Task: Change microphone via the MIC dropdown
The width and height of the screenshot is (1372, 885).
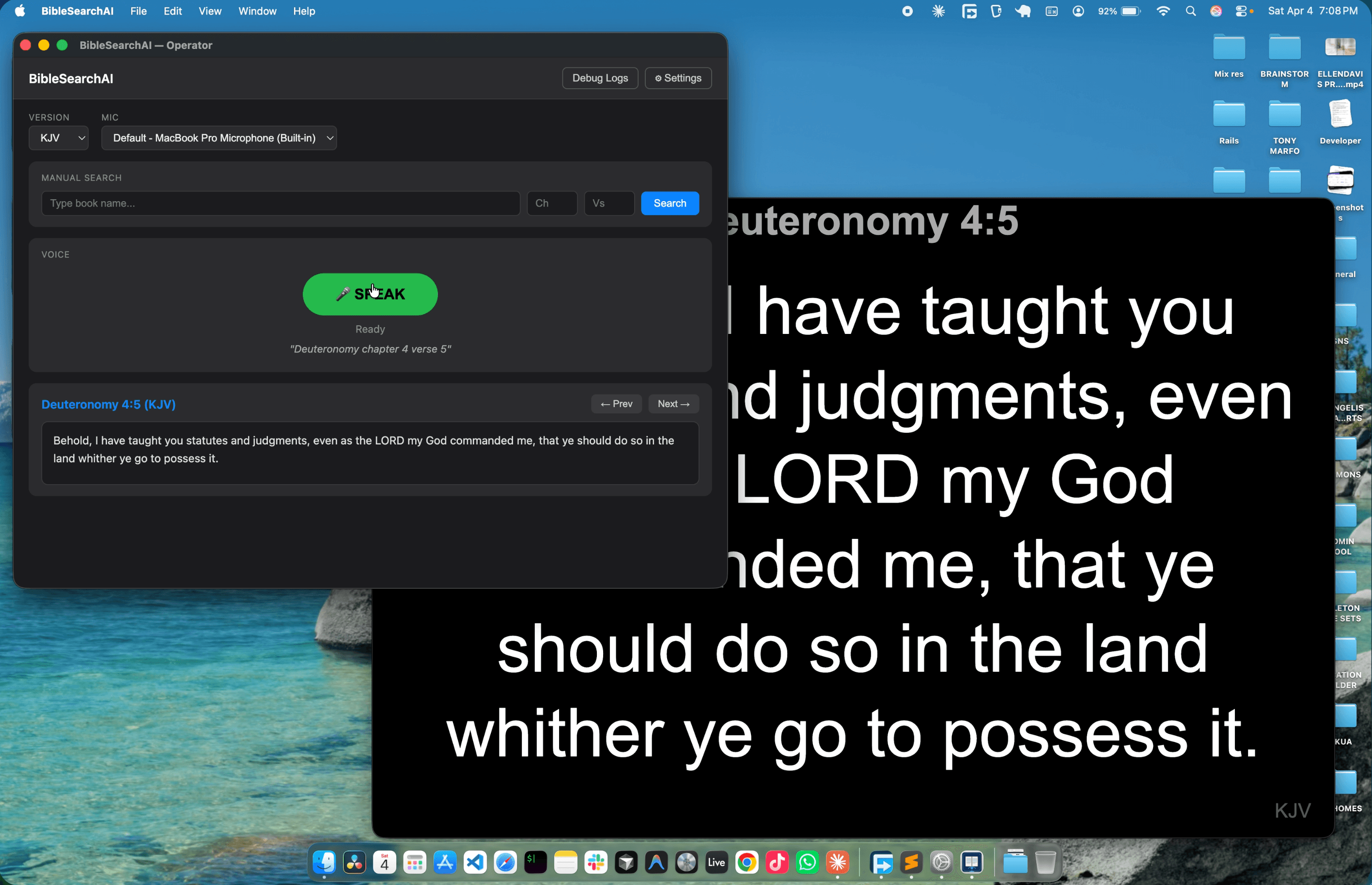Action: [x=219, y=138]
